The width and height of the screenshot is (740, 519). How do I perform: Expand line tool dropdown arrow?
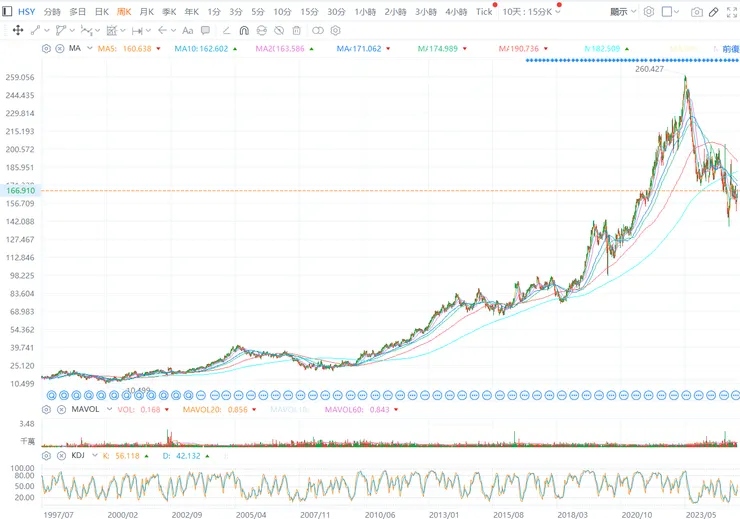[x=47, y=31]
